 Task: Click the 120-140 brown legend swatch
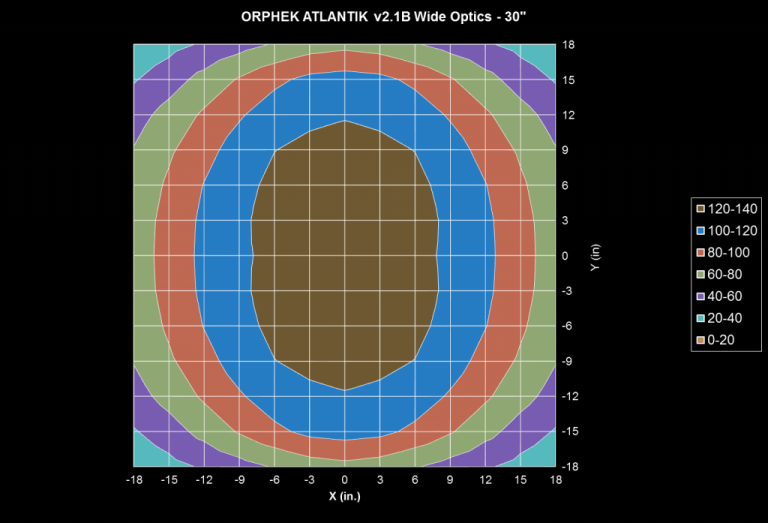coord(700,209)
